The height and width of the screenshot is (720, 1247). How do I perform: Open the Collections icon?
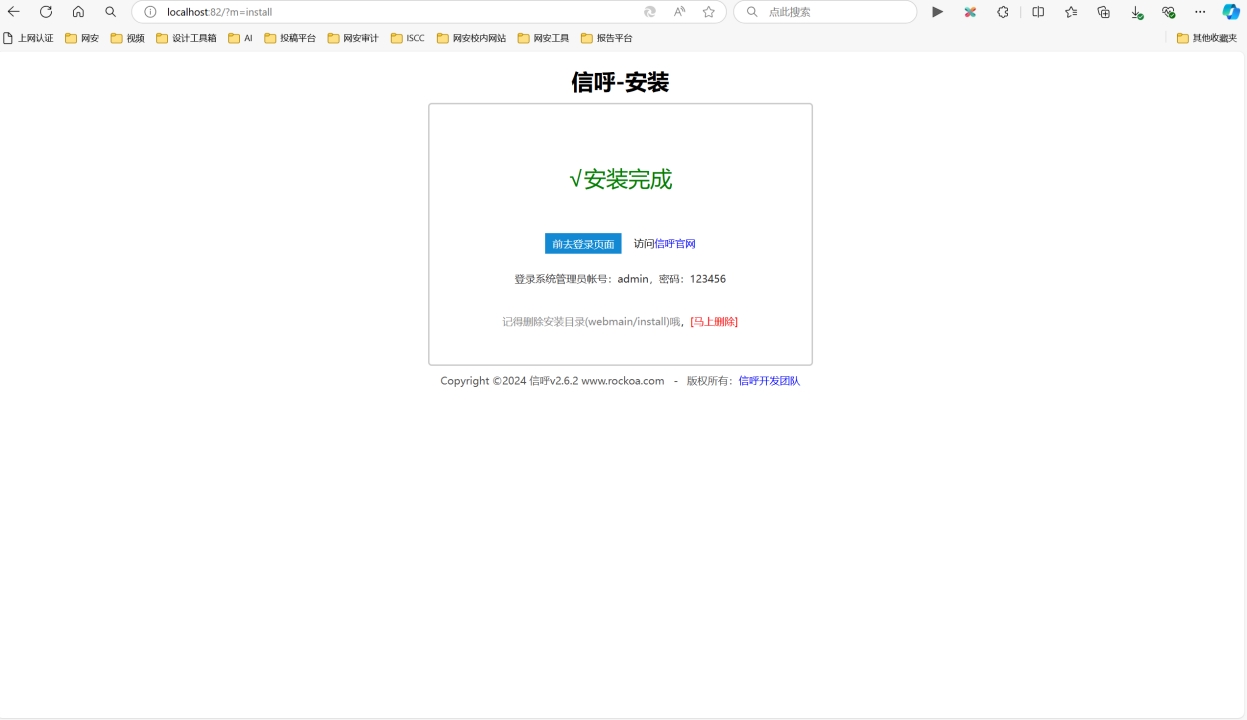[1104, 12]
